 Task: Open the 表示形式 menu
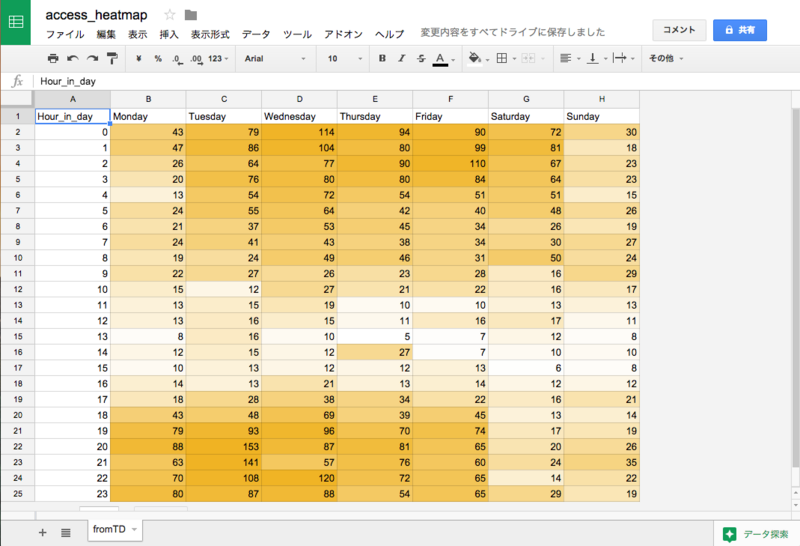pos(210,34)
